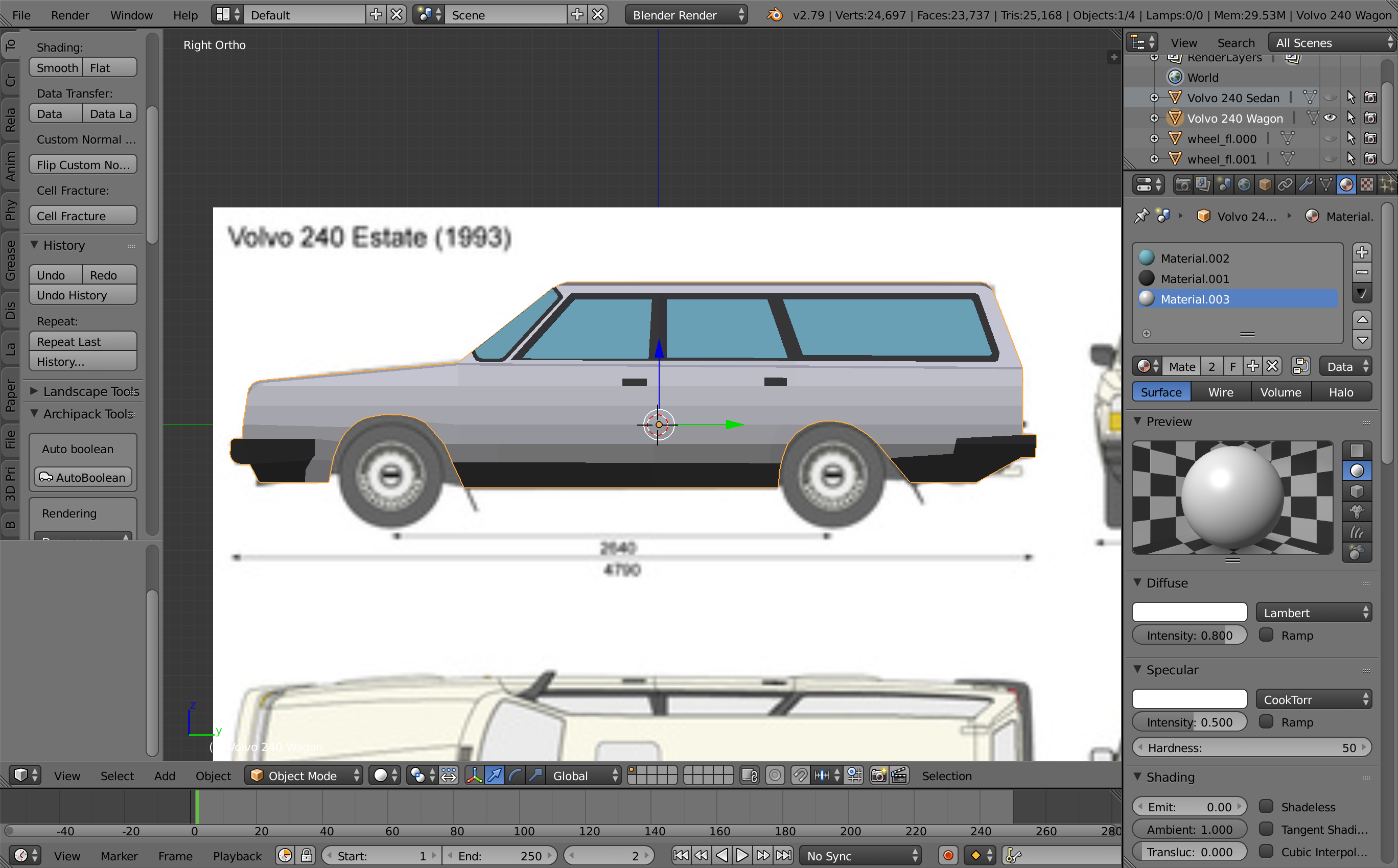Open the Window menu
Image resolution: width=1398 pixels, height=868 pixels.
[x=131, y=15]
